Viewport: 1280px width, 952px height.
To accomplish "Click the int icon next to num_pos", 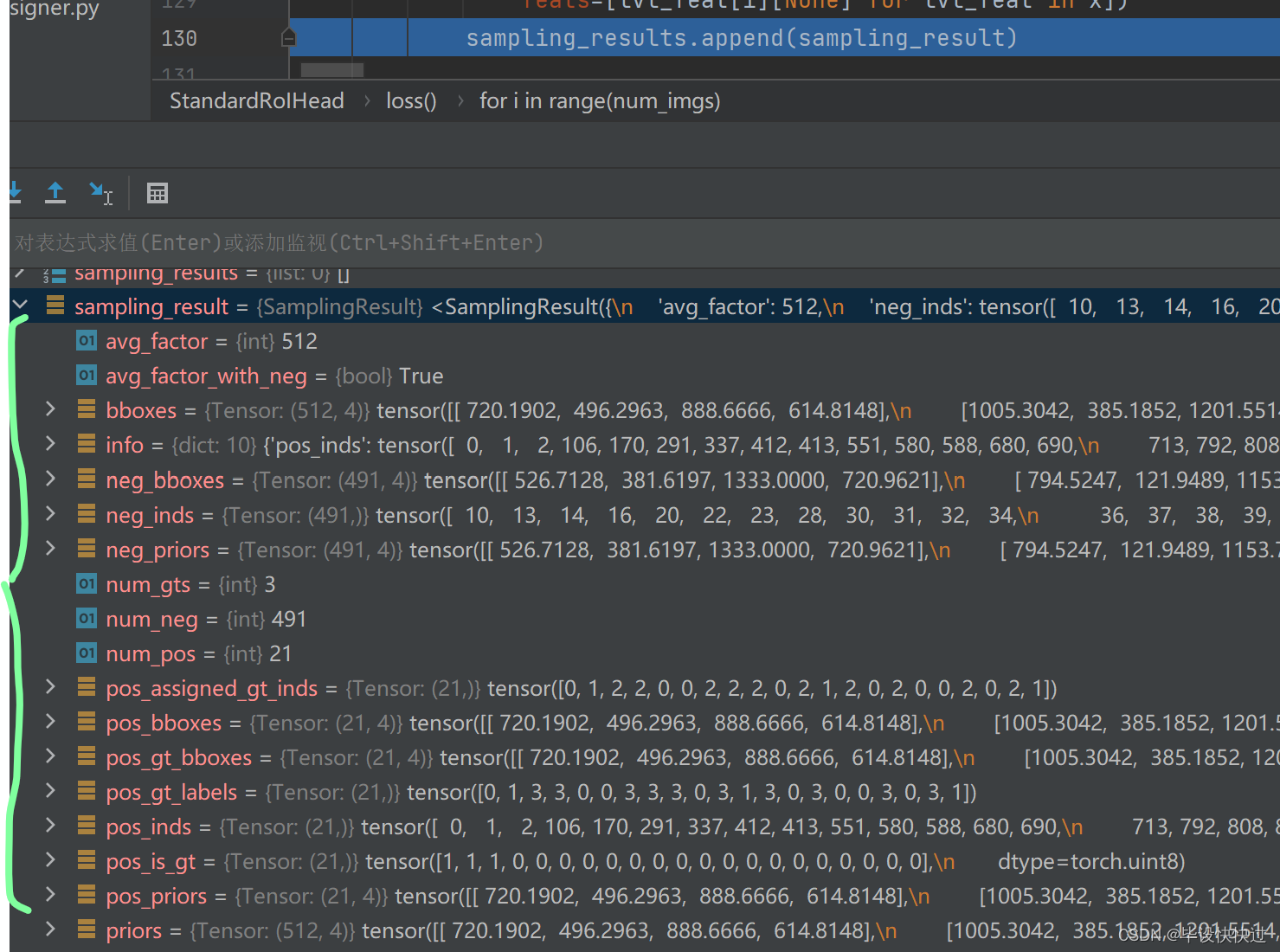I will tap(86, 653).
